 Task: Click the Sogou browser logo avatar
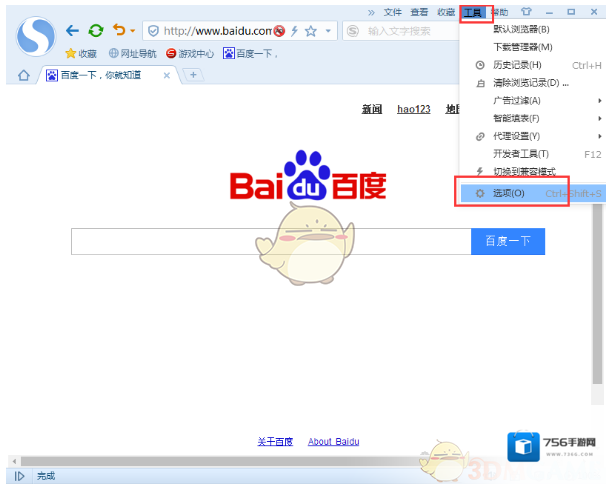[37, 36]
